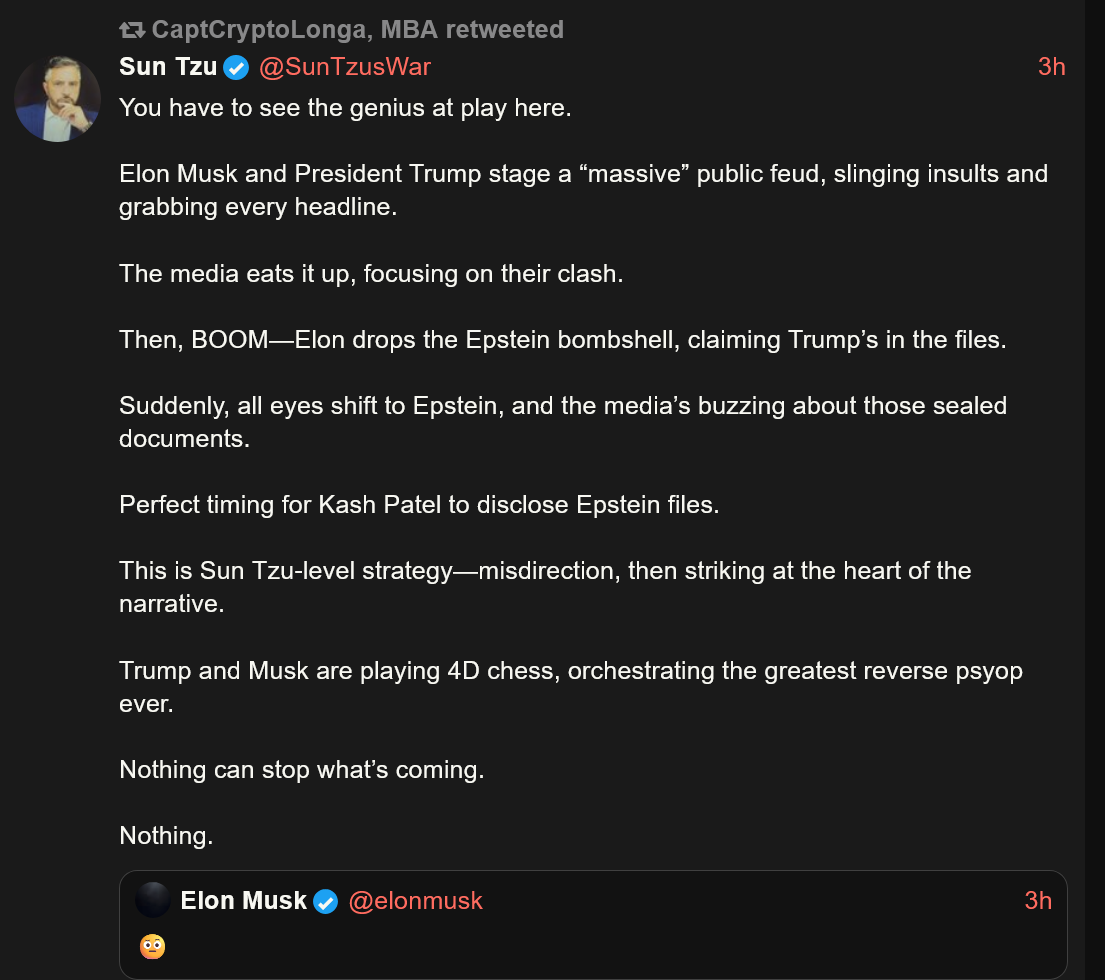Screen dimensions: 1105x980
Task: Click Sun Tzu's blue verified badge
Action: click(236, 68)
